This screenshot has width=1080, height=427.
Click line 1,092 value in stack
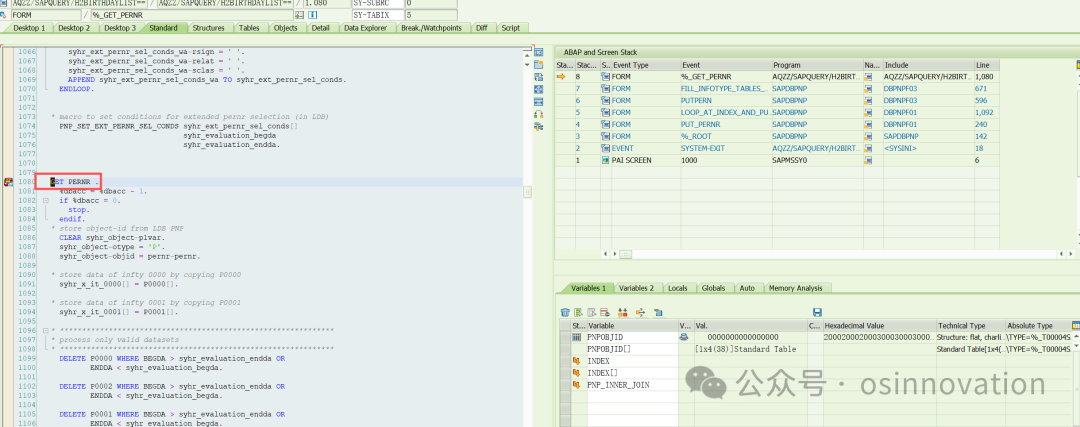[x=985, y=112]
